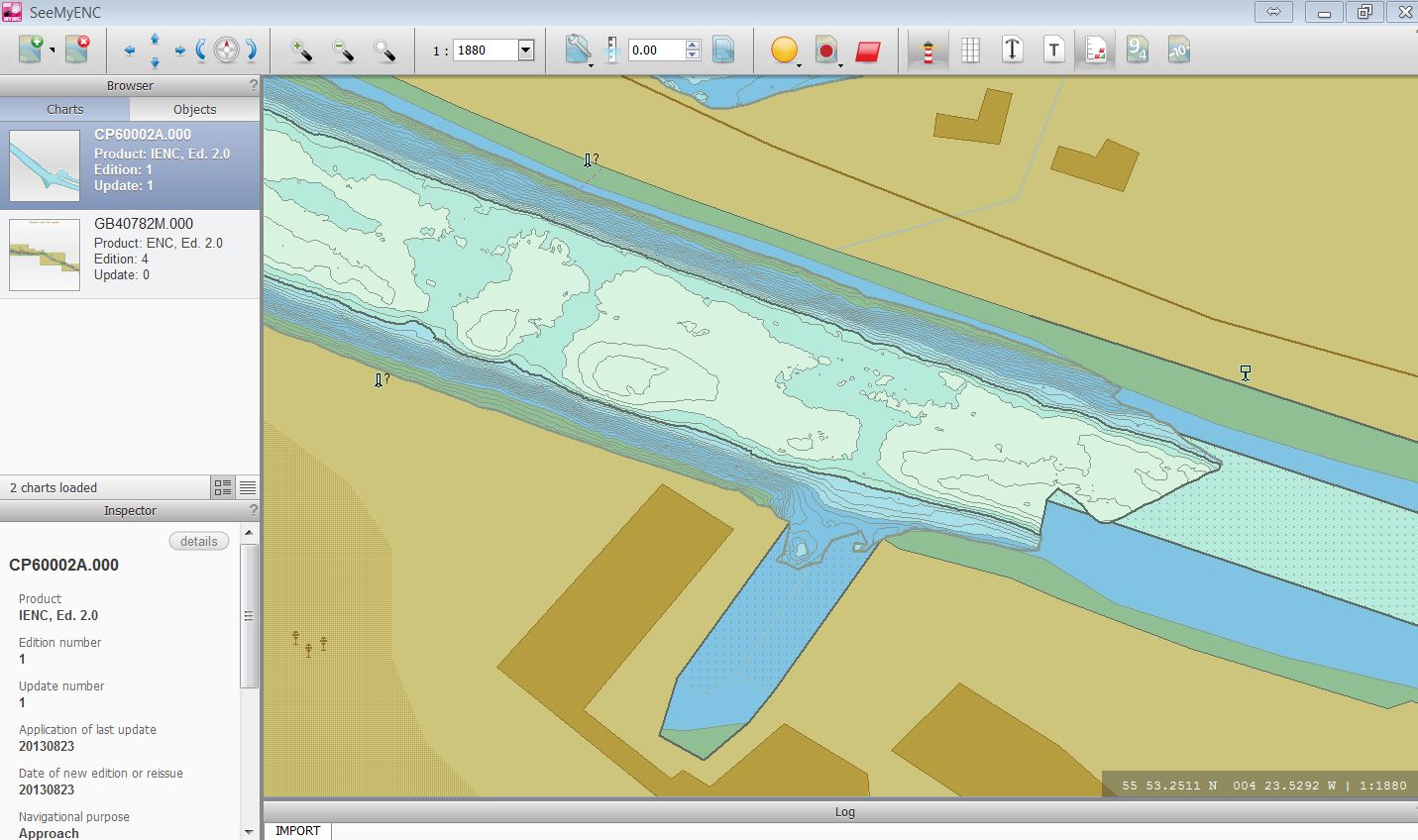Increase the depth value with the up stepper
Screen dimensions: 1418x840
point(693,46)
